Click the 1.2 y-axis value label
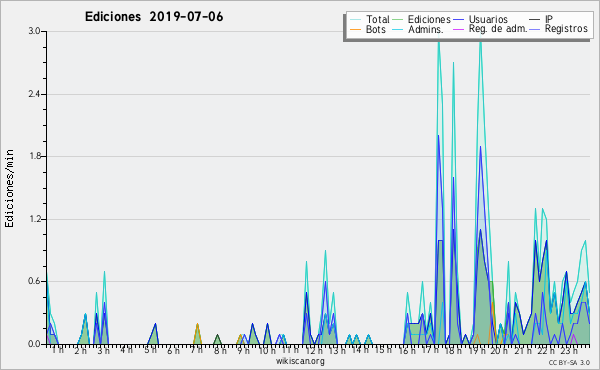This screenshot has width=600, height=370. (34, 219)
